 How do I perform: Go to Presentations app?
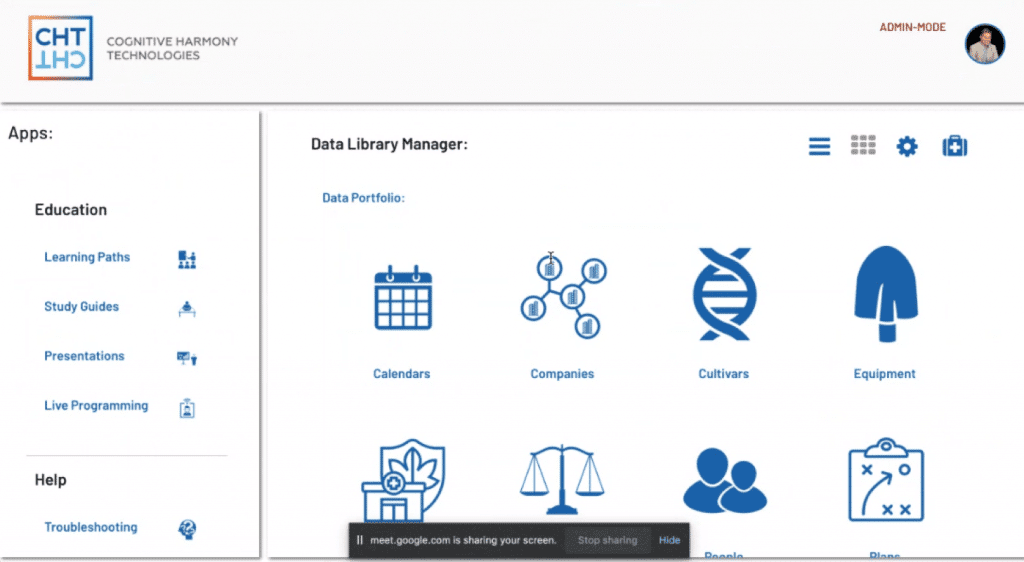84,356
